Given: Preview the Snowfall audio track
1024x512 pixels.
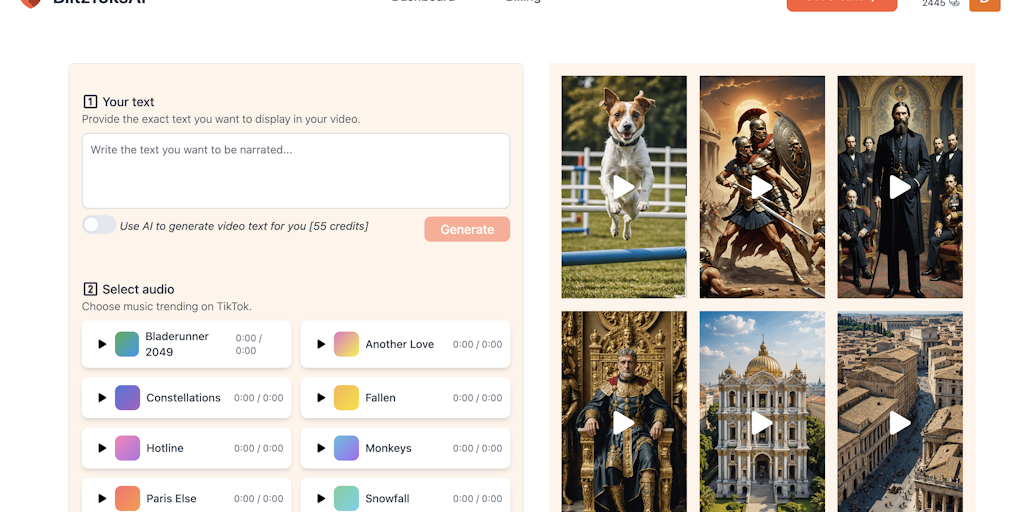Looking at the screenshot, I should 321,498.
